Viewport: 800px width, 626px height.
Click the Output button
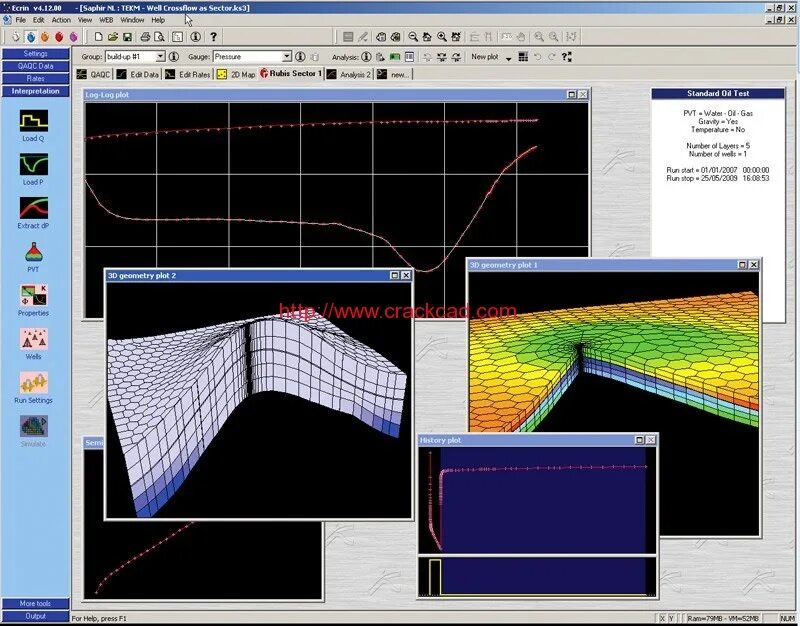pyautogui.click(x=35, y=616)
